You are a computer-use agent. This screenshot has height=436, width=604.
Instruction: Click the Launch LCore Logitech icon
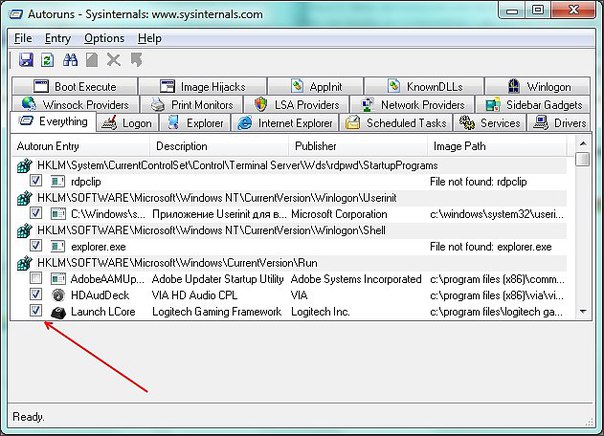[58, 312]
